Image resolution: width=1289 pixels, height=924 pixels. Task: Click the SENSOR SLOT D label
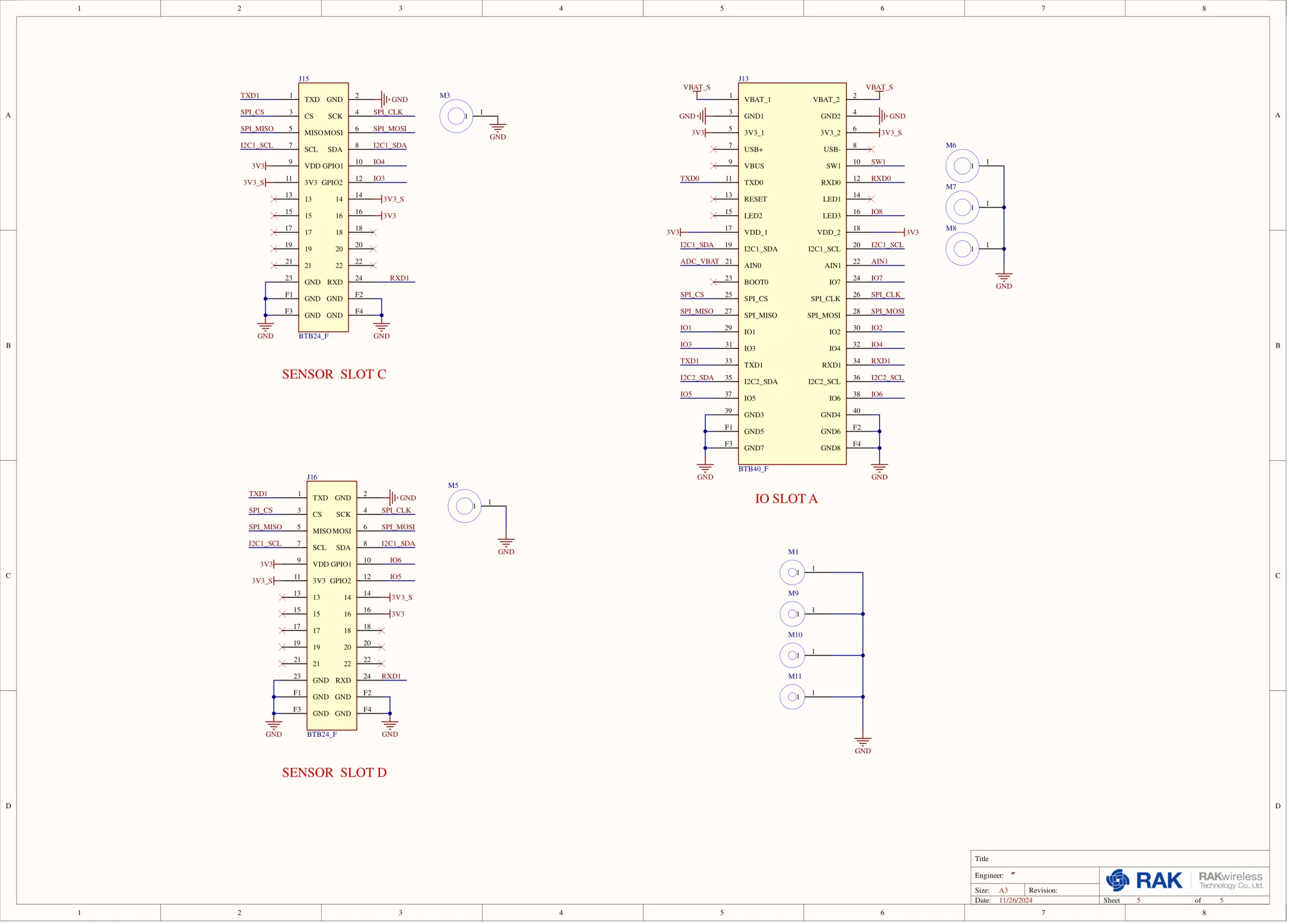click(334, 772)
